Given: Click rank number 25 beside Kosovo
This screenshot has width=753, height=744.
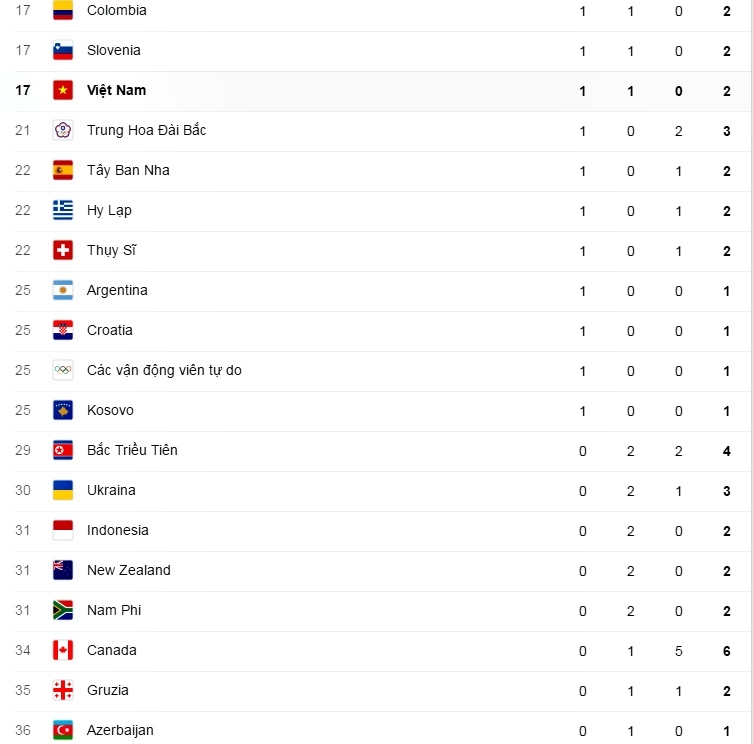Looking at the screenshot, I should (23, 410).
